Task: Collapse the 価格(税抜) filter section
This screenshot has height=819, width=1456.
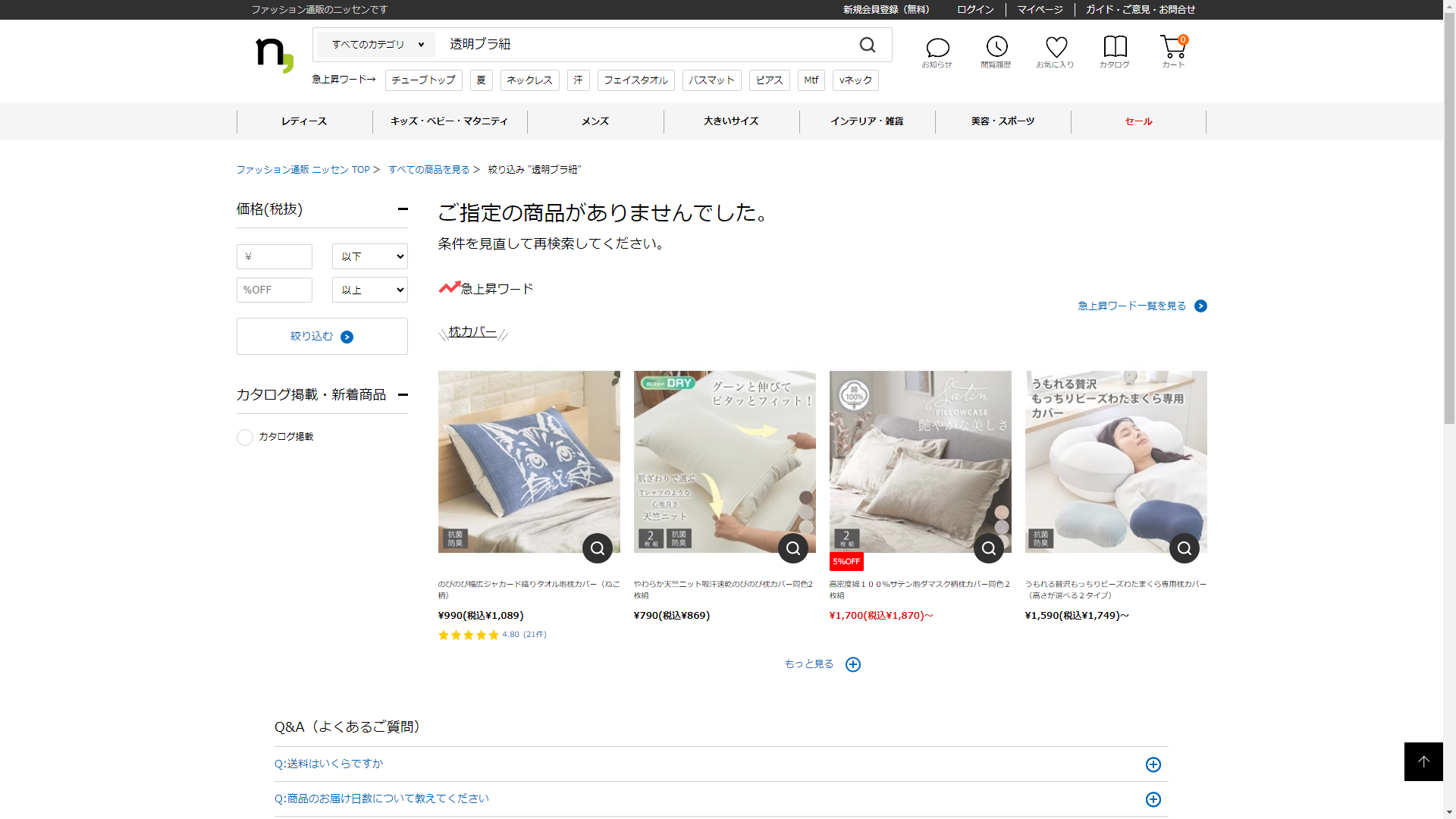Action: 403,209
